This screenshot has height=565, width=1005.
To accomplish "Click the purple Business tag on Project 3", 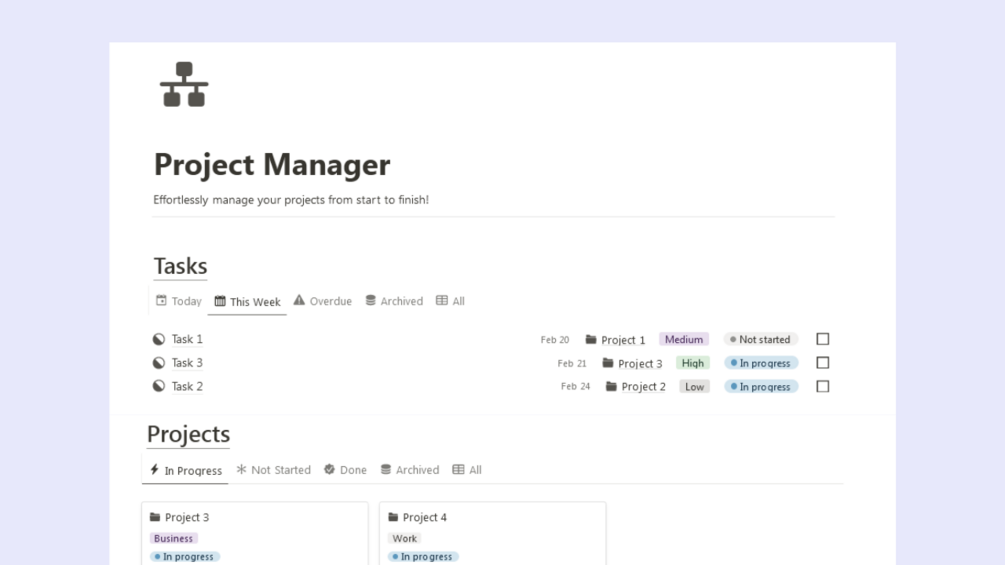I will click(x=174, y=538).
